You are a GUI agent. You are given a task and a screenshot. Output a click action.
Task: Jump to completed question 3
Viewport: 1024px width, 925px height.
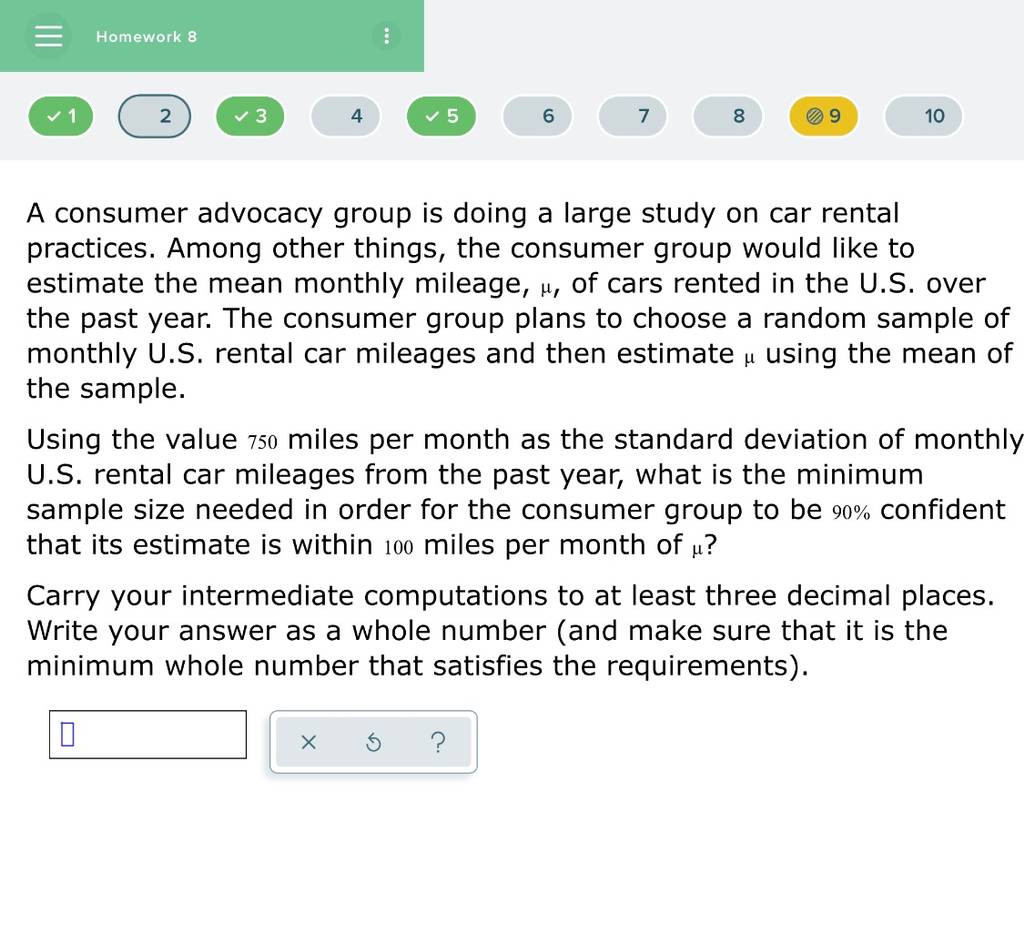point(250,116)
